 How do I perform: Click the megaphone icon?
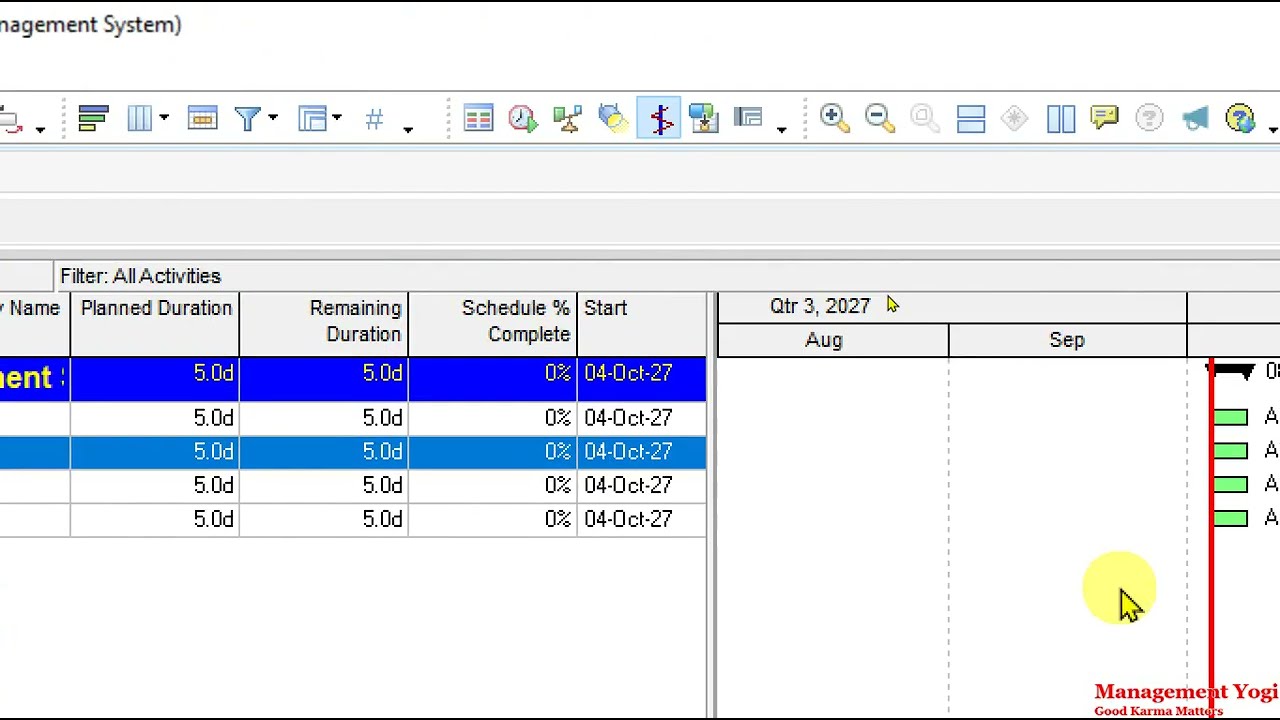pos(1195,119)
